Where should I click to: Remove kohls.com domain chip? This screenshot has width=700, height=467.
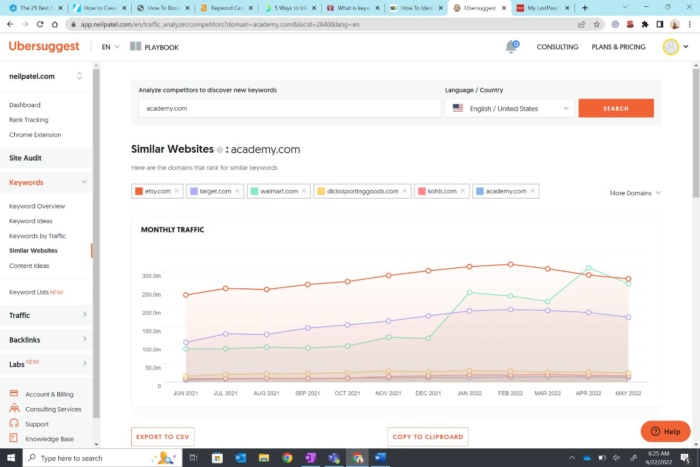click(x=462, y=191)
